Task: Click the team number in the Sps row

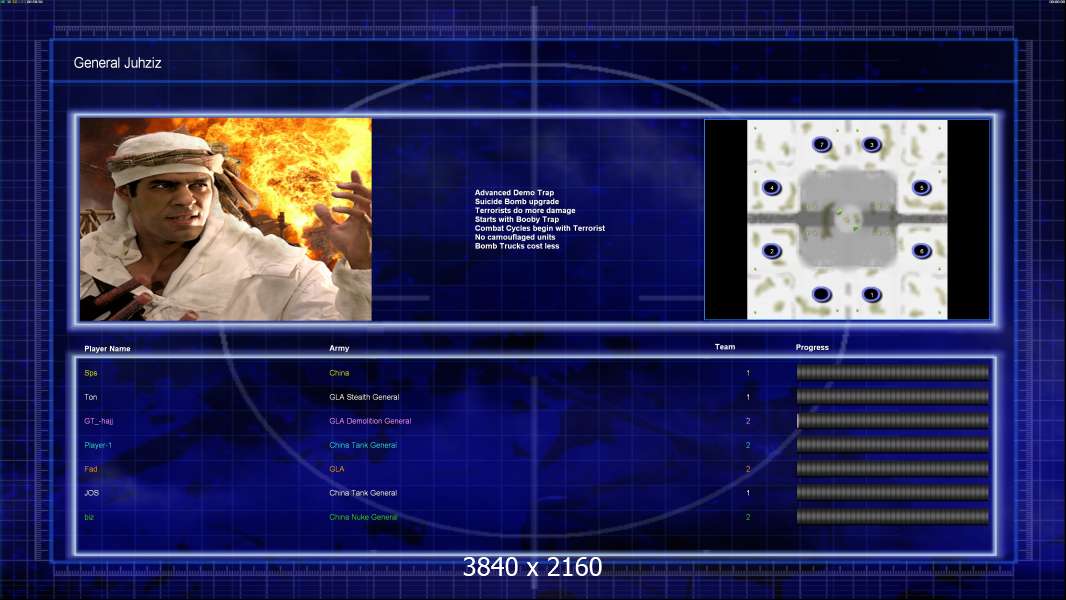Action: (x=748, y=373)
